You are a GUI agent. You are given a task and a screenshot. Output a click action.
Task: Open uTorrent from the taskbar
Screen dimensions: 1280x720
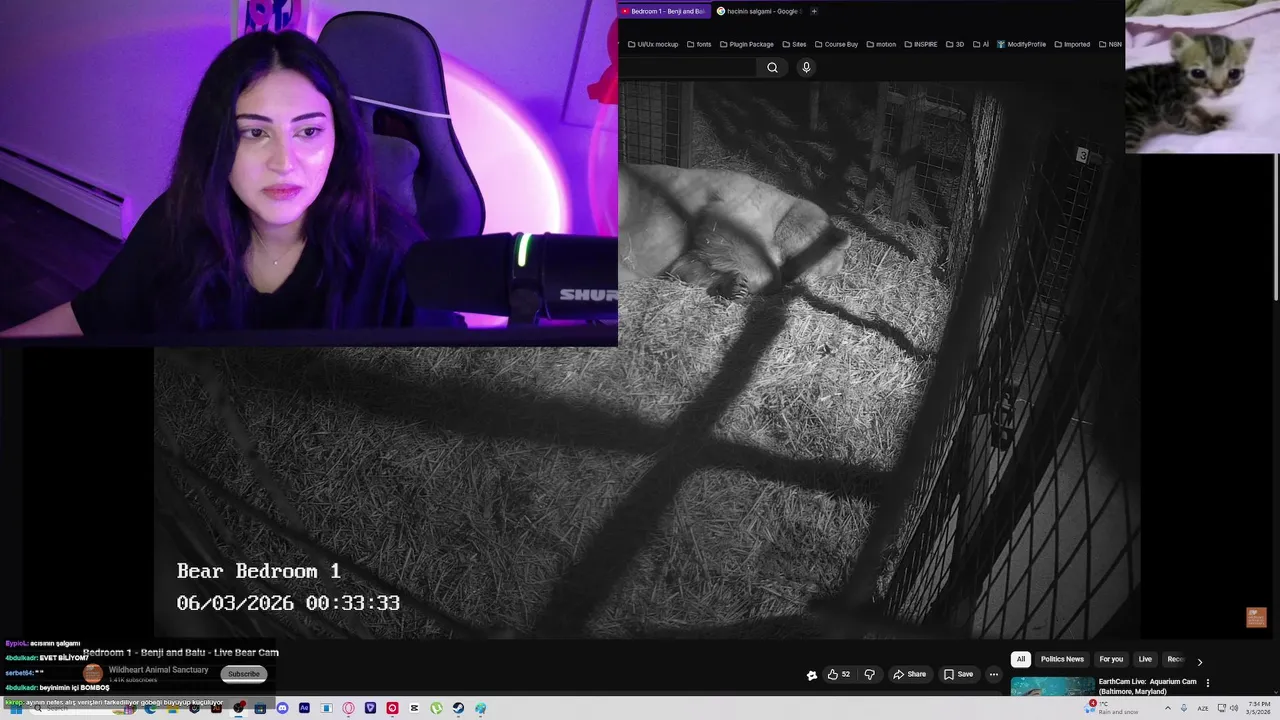tap(436, 708)
